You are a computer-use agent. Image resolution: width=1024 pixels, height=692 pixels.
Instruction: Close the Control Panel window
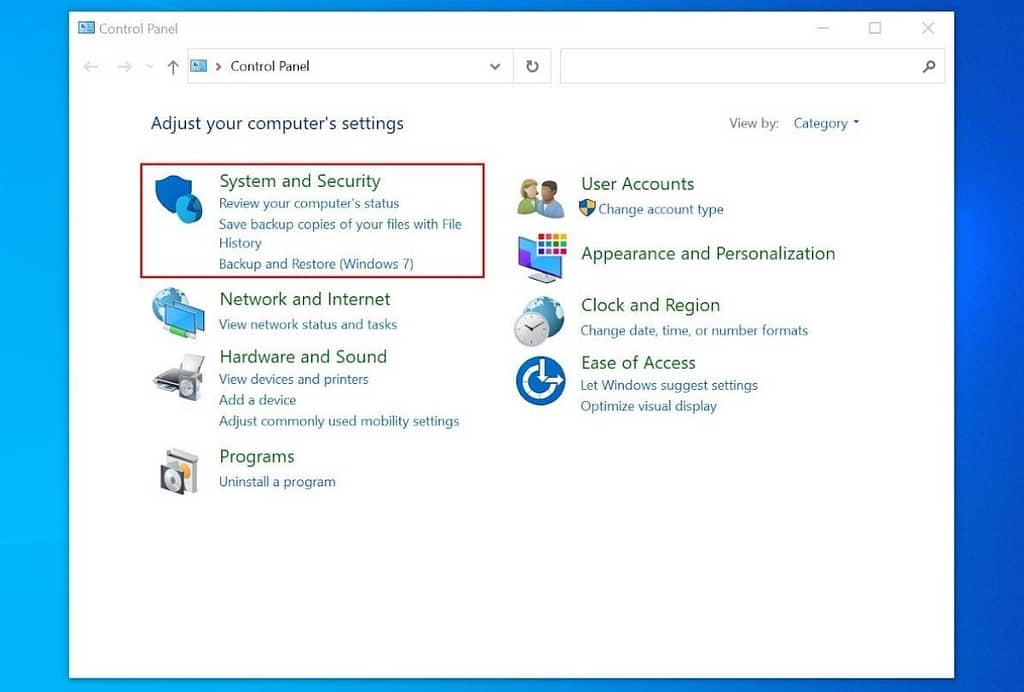[928, 28]
